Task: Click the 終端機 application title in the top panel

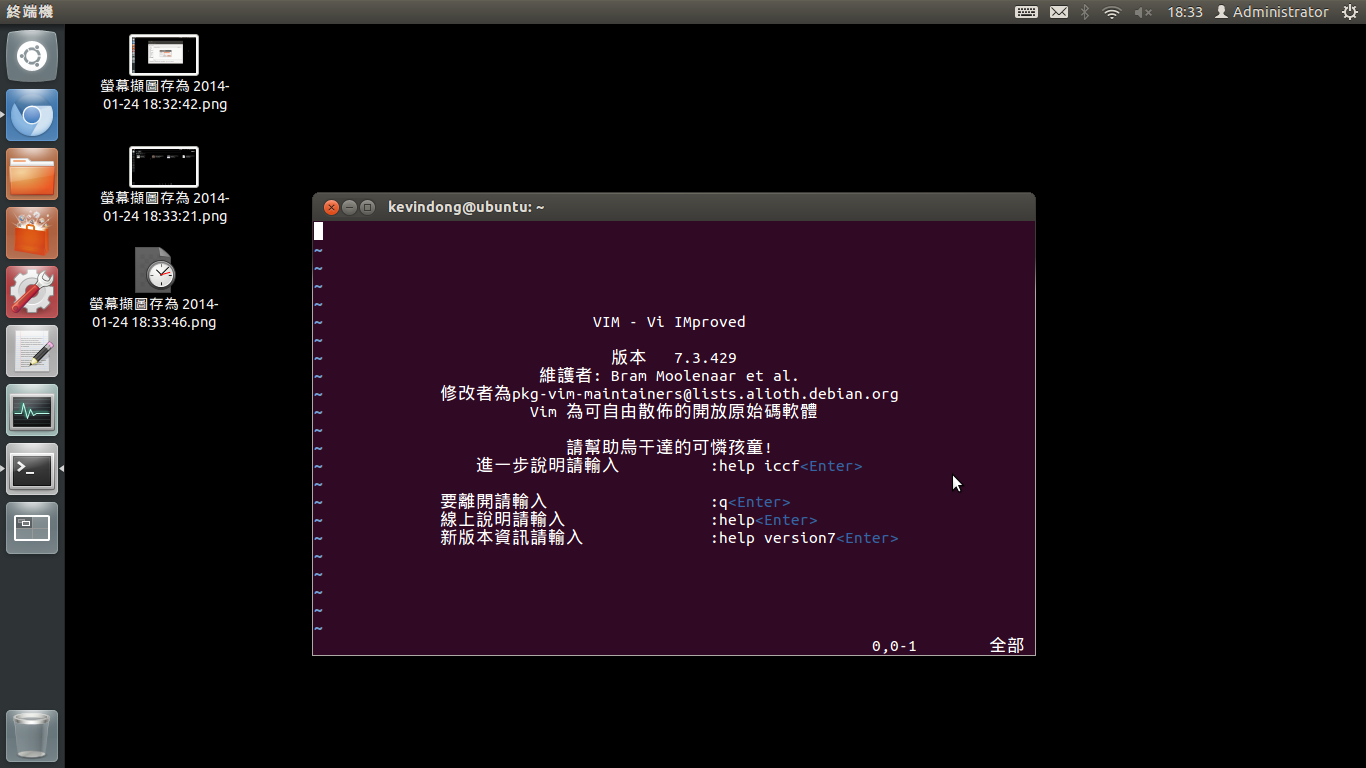Action: [29, 12]
